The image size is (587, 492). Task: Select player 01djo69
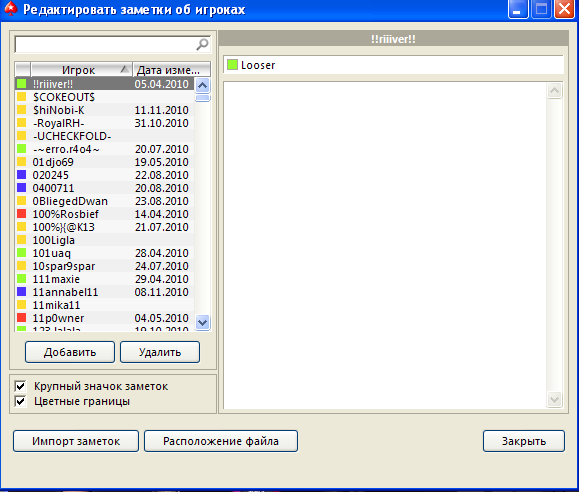(104, 162)
